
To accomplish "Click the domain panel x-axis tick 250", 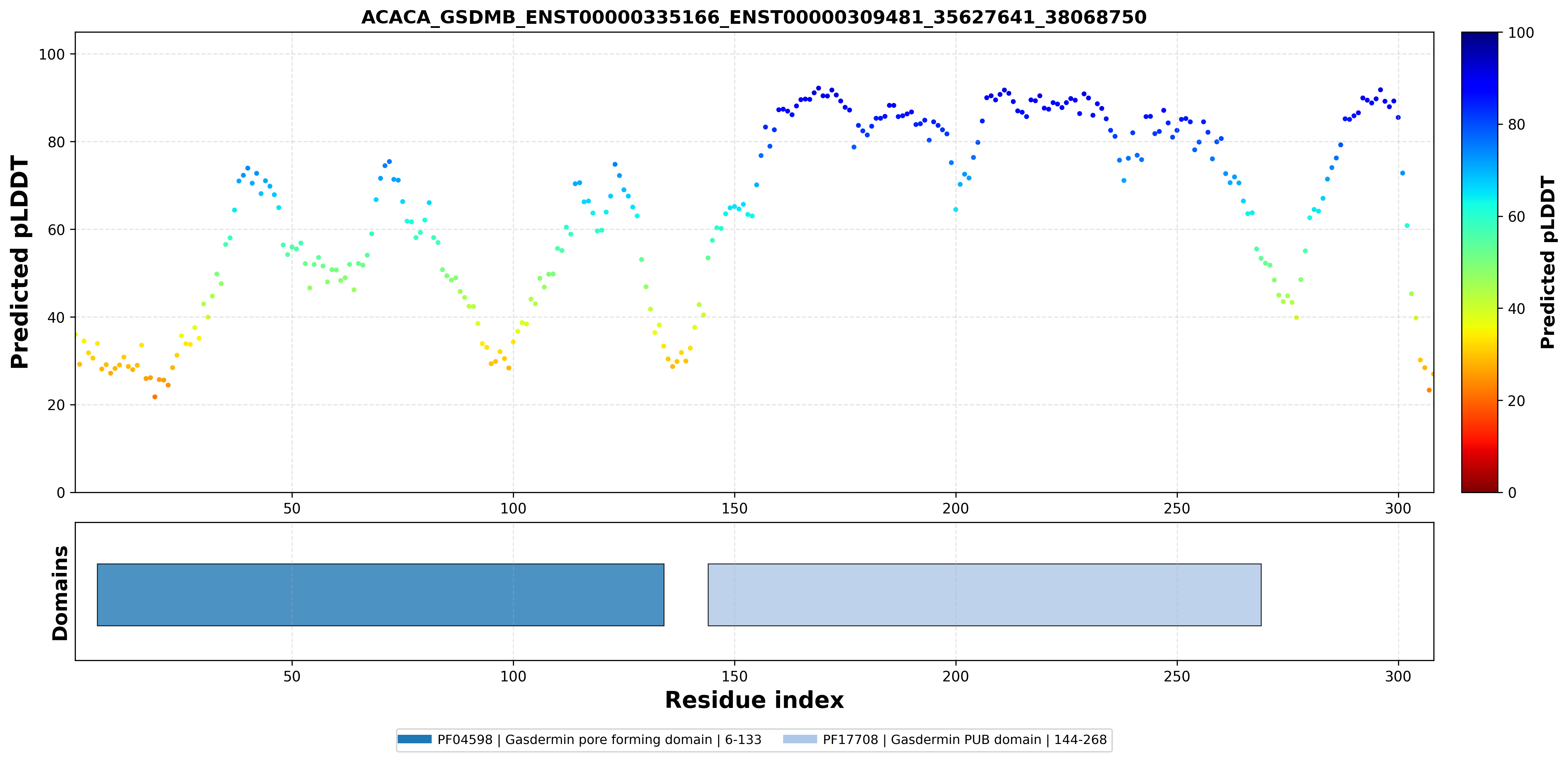I will pos(1177,676).
